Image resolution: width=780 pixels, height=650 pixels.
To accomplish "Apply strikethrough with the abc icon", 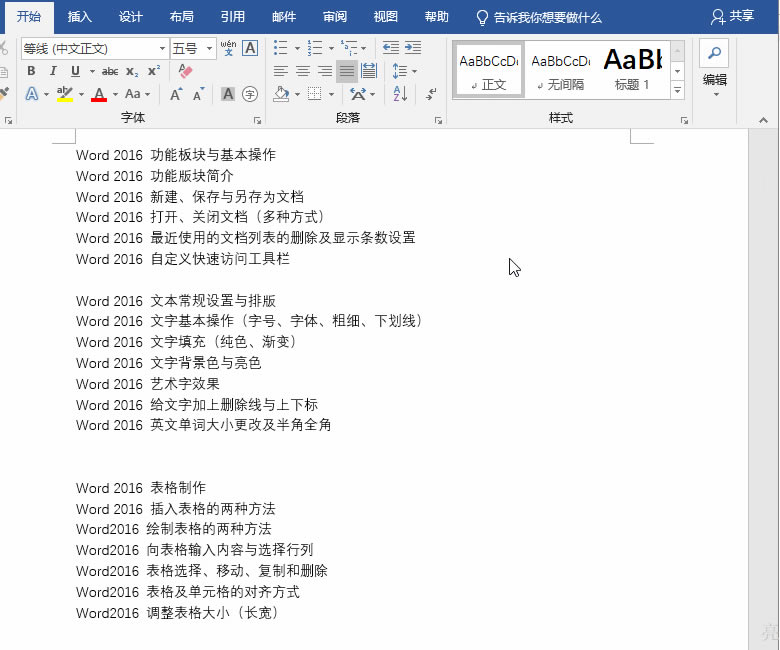I will point(110,71).
